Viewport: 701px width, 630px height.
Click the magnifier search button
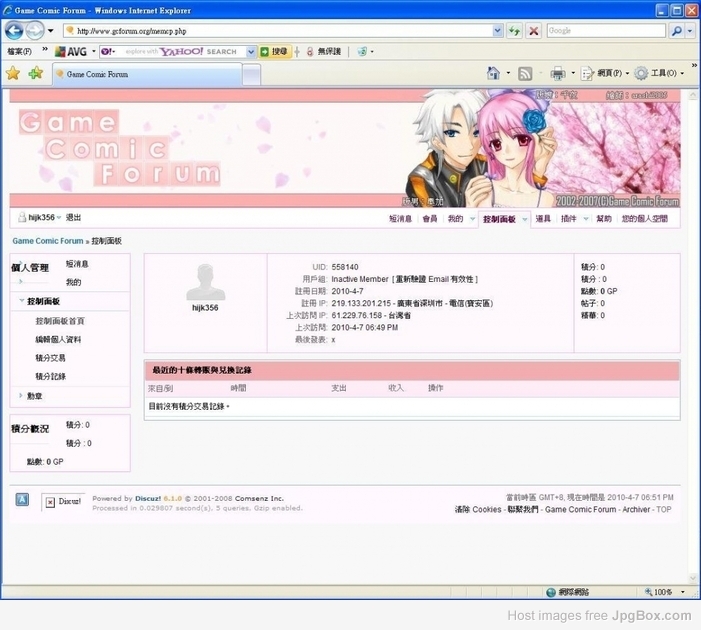[676, 31]
